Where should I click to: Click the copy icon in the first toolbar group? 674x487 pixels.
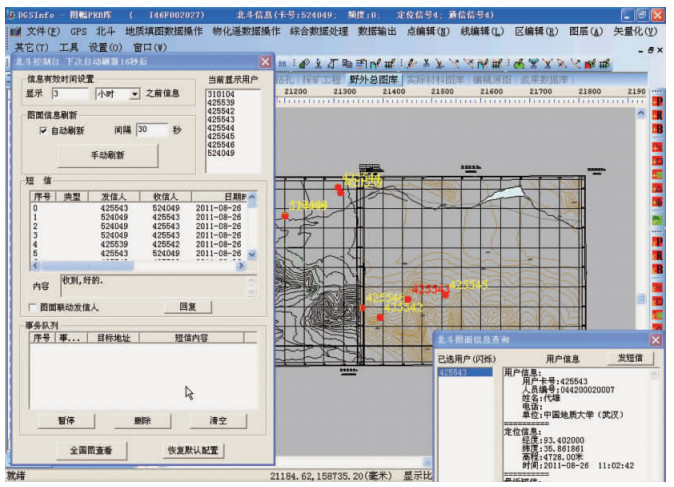pyautogui.click(x=347, y=64)
